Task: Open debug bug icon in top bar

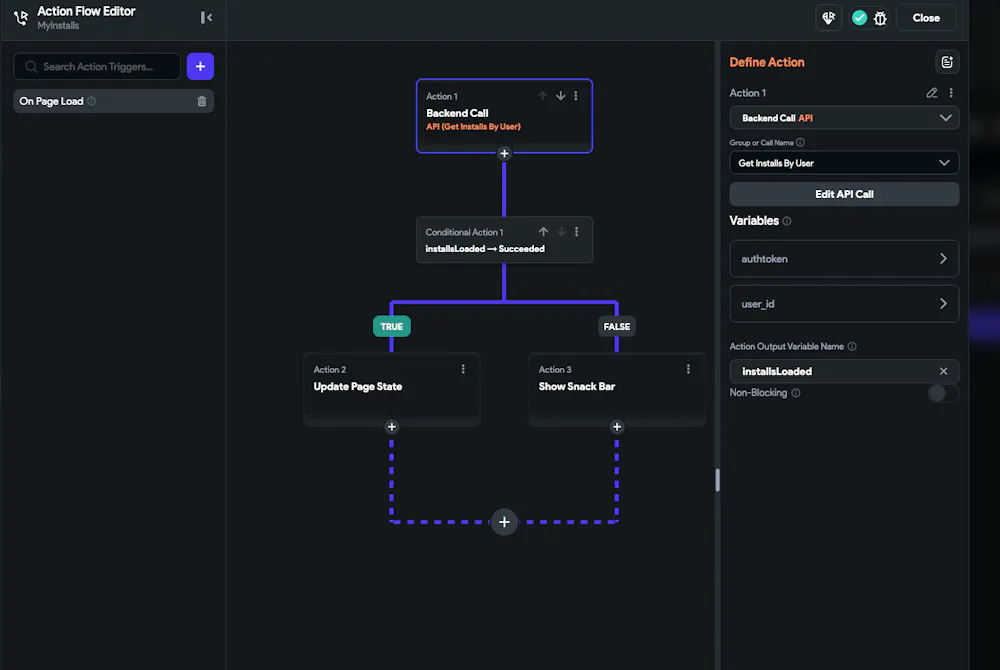Action: [x=880, y=18]
